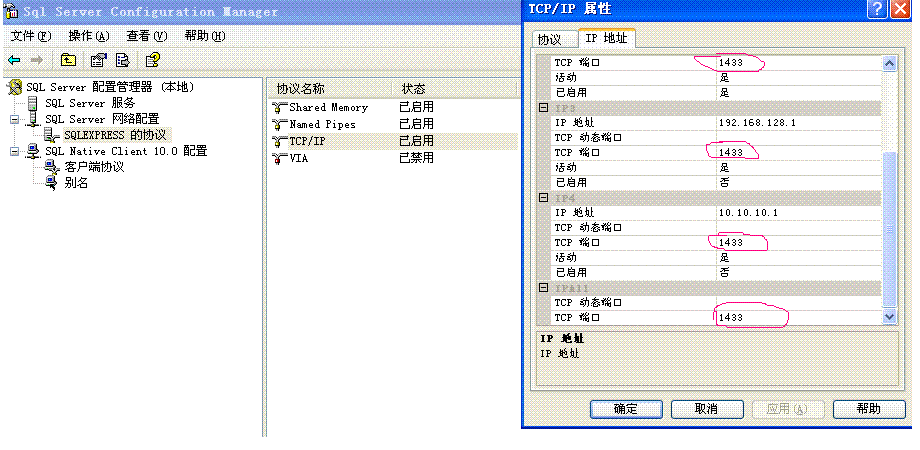Open the Properties toolbar icon

98,59
